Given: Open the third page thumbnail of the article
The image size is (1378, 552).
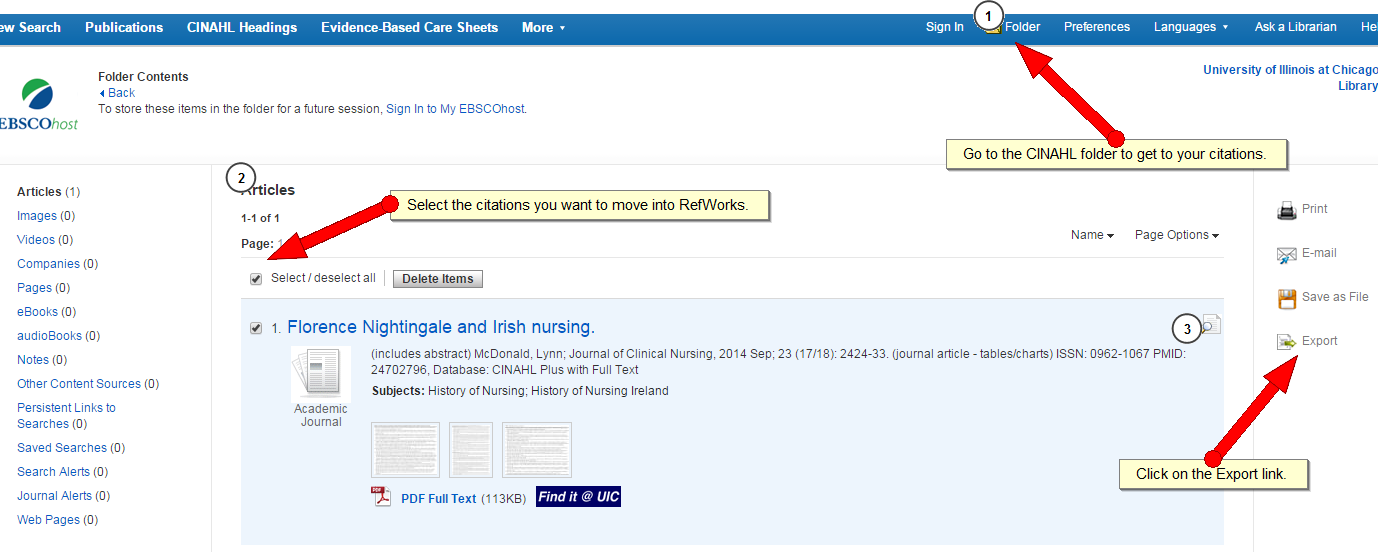Looking at the screenshot, I should (x=537, y=450).
